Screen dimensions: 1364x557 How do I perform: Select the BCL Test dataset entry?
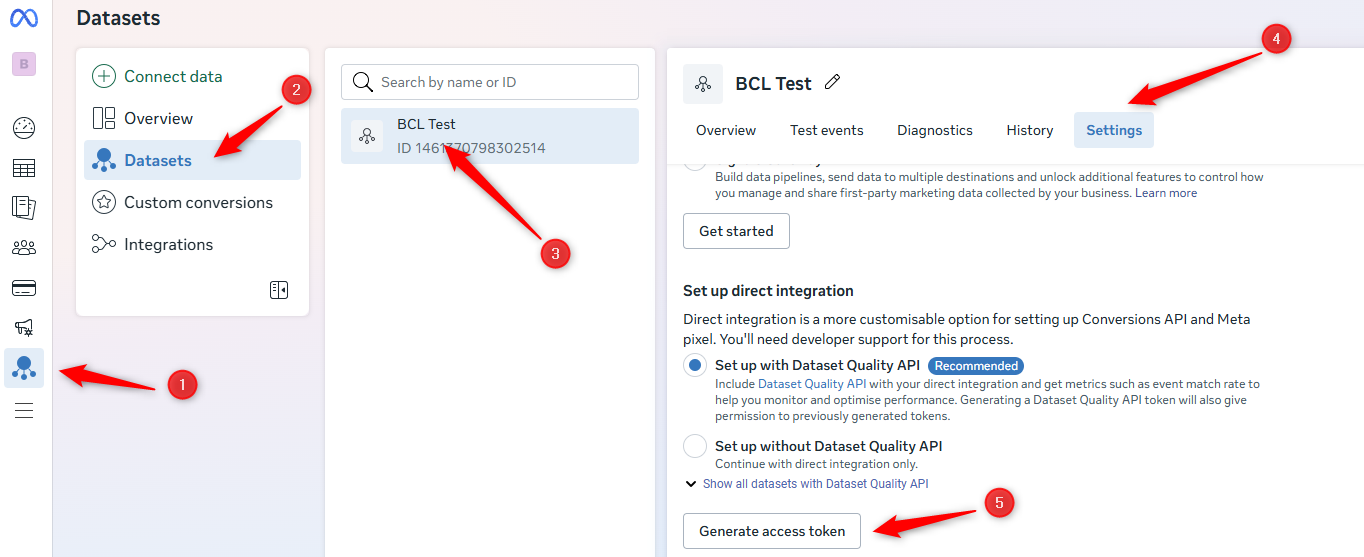point(490,136)
